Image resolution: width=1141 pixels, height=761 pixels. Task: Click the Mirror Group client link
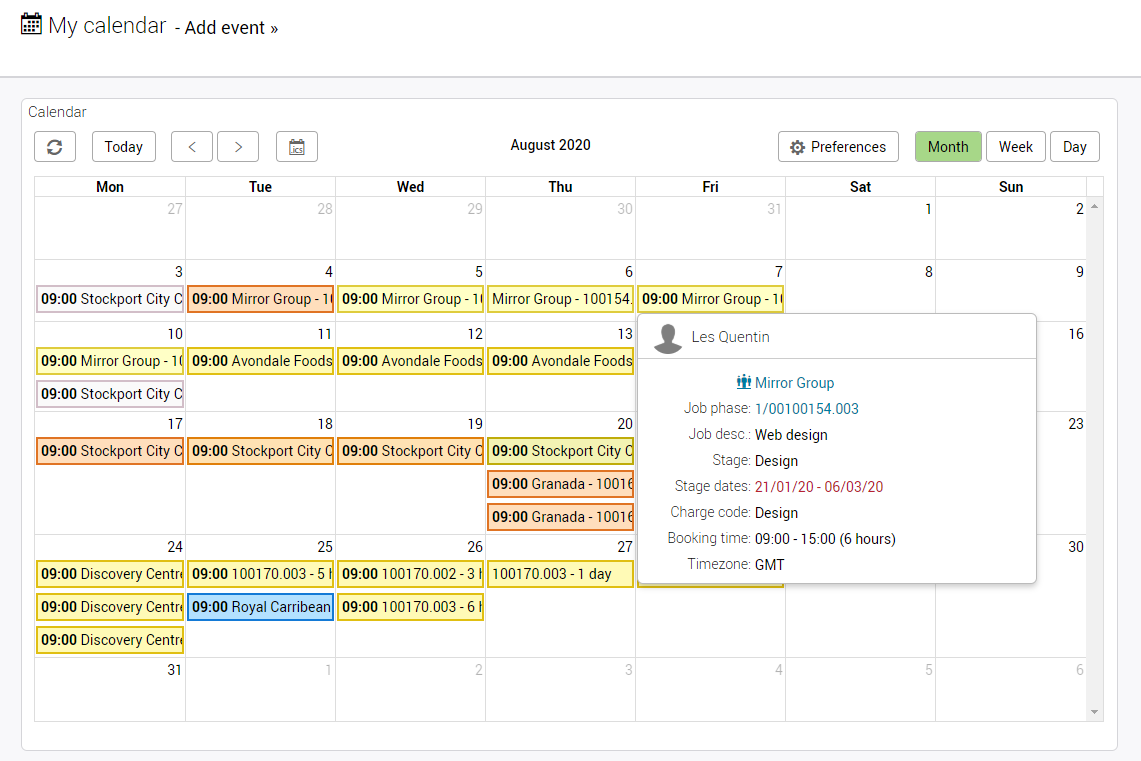[x=794, y=382]
